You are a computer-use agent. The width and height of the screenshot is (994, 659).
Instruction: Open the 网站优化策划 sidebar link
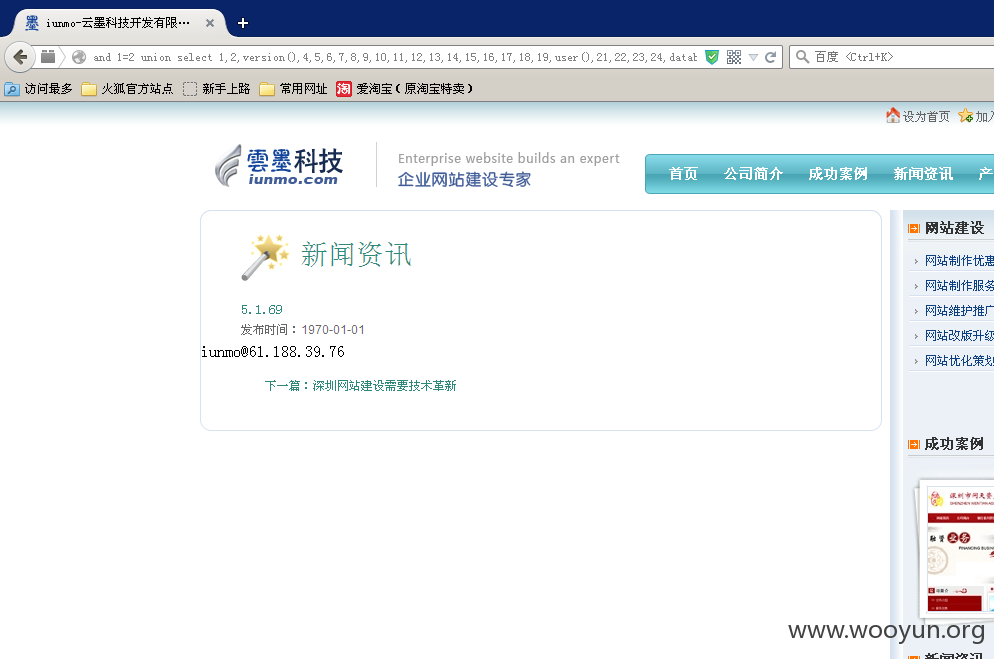tap(959, 361)
